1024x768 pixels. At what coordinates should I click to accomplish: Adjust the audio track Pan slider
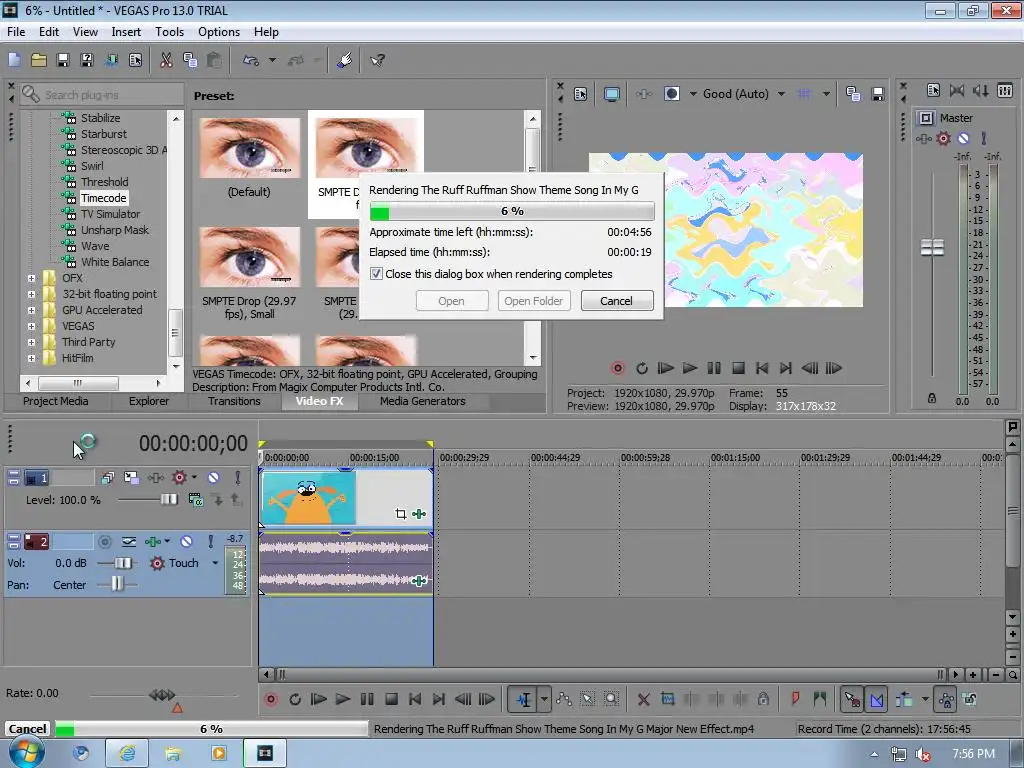117,584
